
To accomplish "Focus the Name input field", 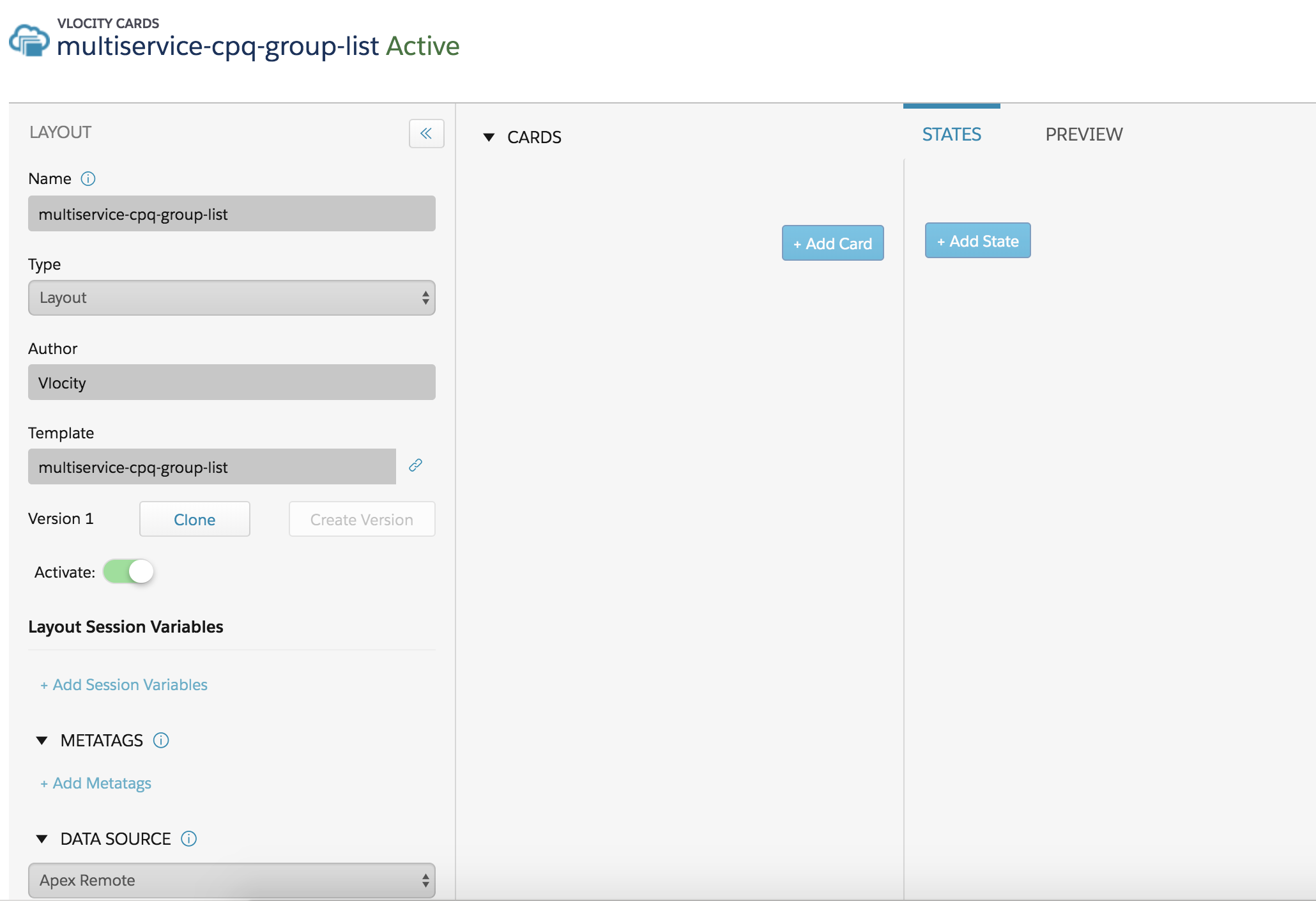I will pyautogui.click(x=232, y=213).
